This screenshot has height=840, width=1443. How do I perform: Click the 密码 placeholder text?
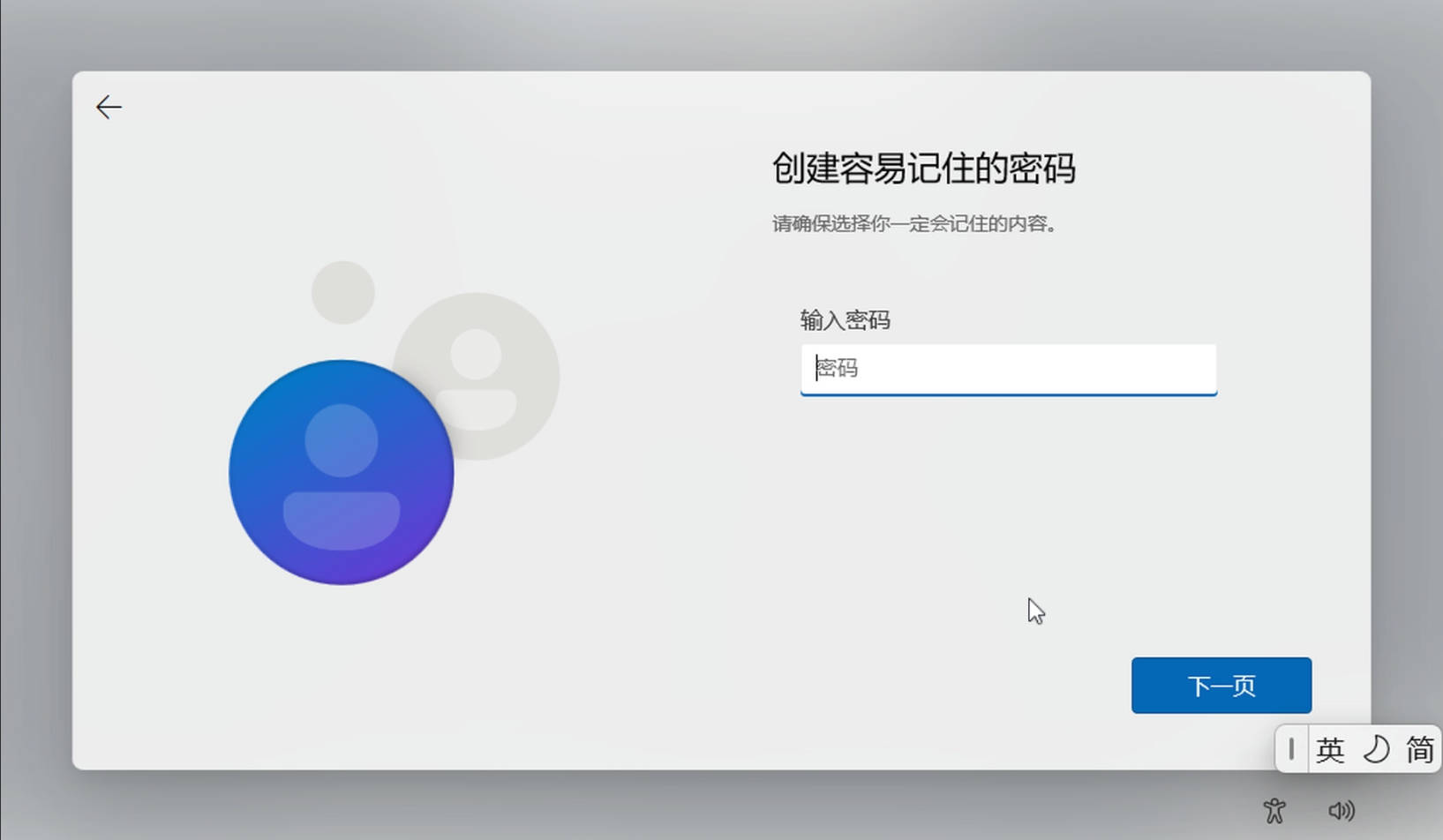(x=837, y=368)
